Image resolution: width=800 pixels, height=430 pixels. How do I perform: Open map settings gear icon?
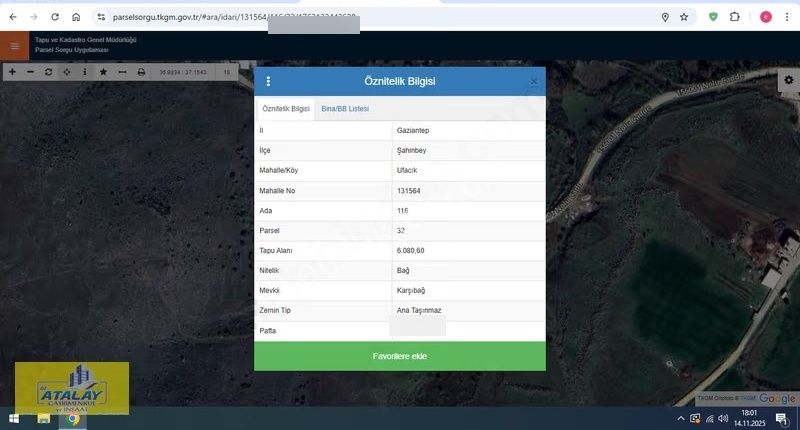coord(788,79)
